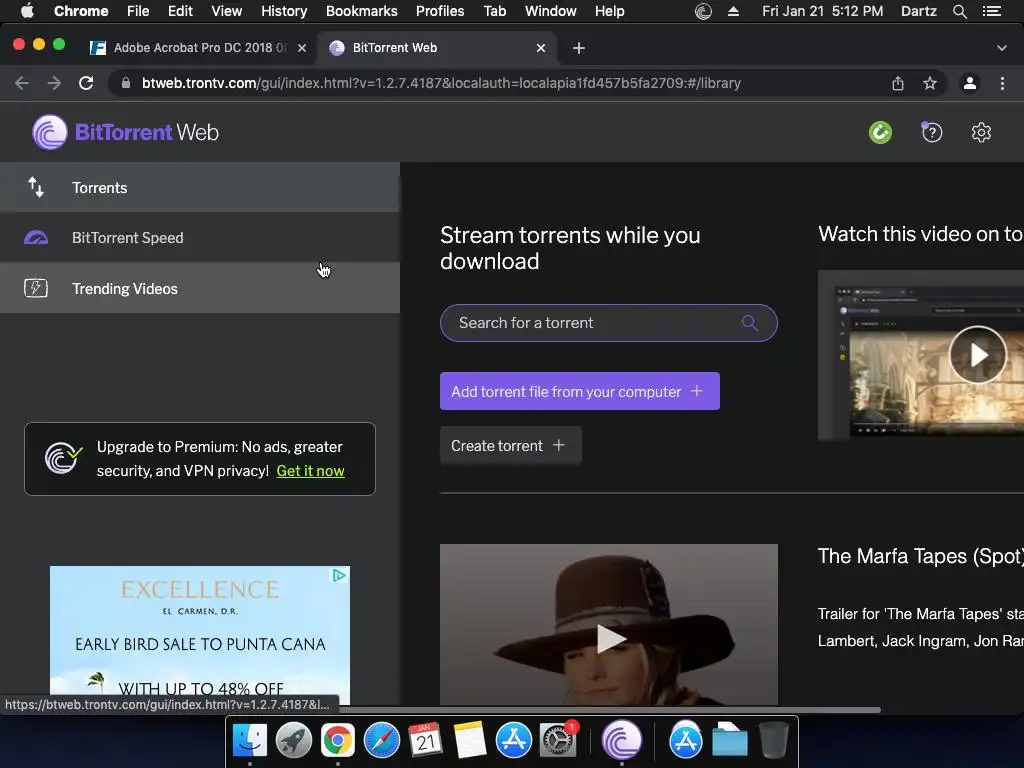Click the AdChoices icon on the ad

point(340,575)
